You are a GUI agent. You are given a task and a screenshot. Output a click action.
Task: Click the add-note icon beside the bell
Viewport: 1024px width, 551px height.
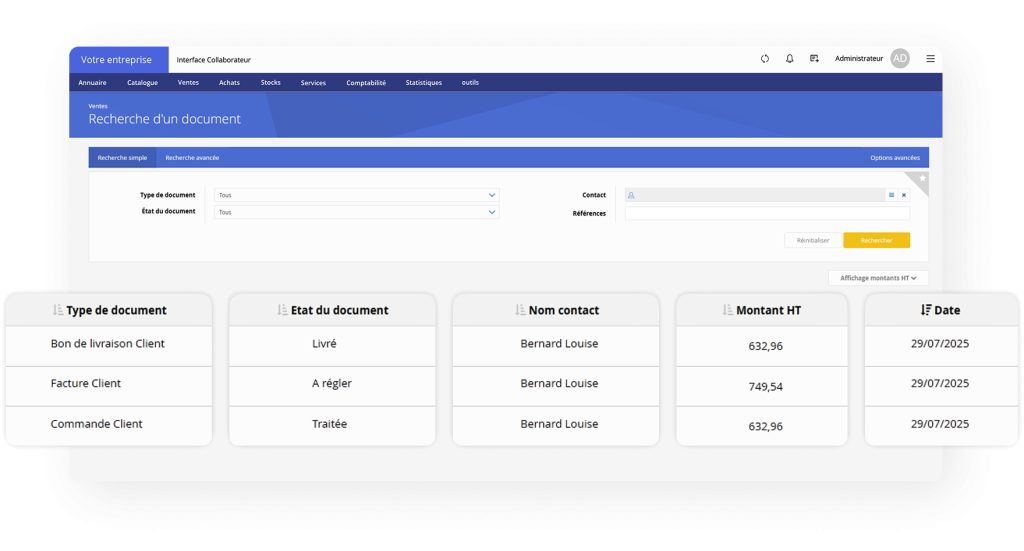coord(814,59)
